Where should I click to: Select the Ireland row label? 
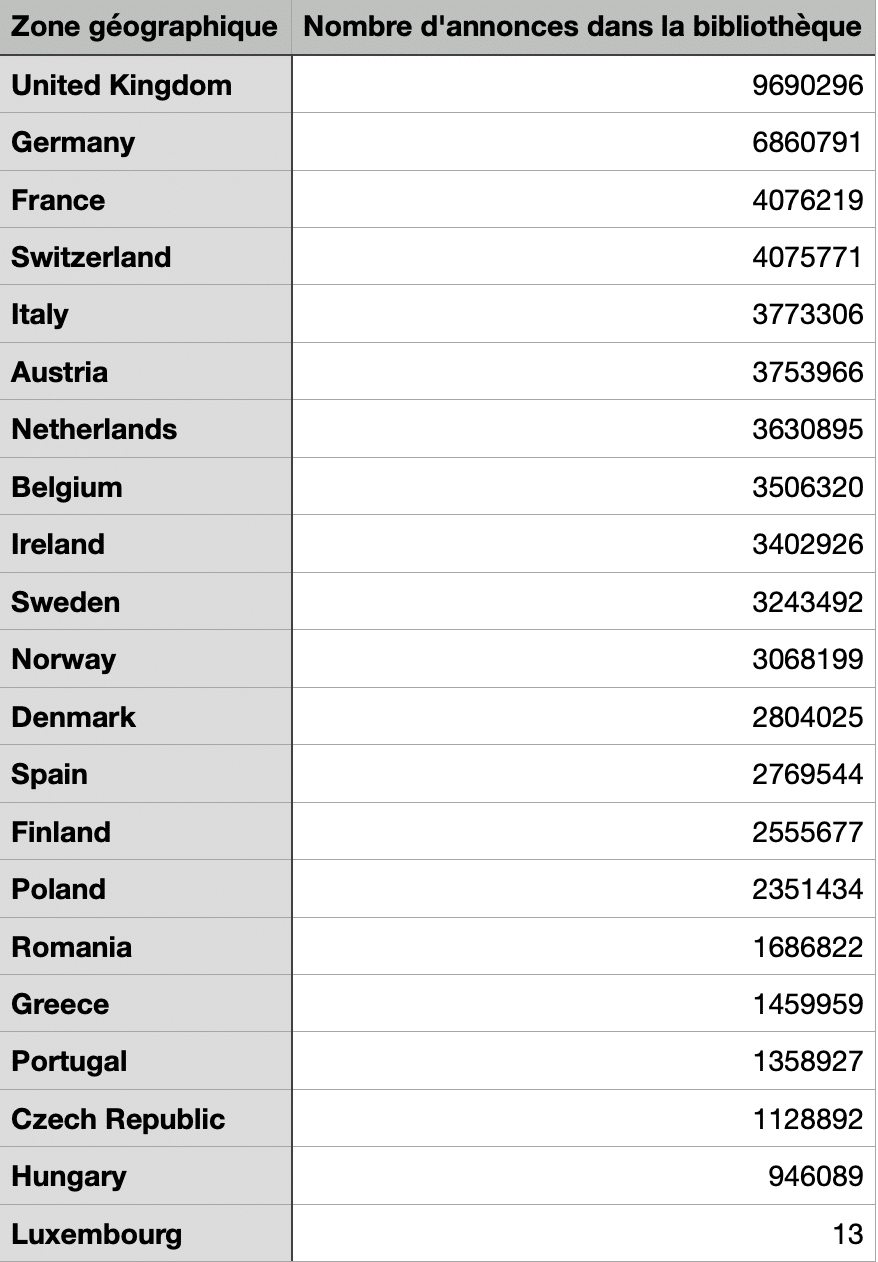(x=58, y=544)
